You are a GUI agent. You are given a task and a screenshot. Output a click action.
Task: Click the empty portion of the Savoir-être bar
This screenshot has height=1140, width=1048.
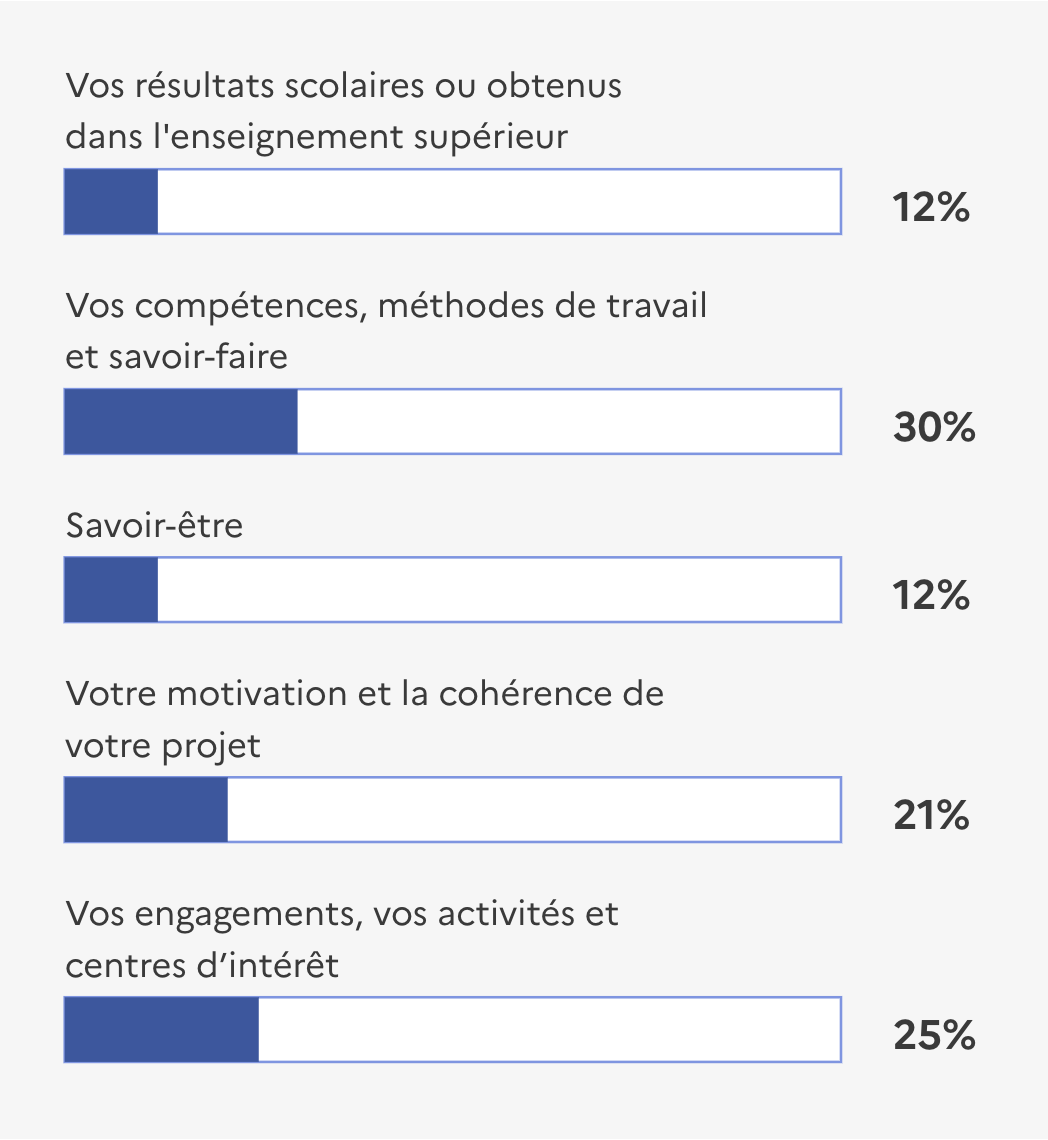pos(499,590)
